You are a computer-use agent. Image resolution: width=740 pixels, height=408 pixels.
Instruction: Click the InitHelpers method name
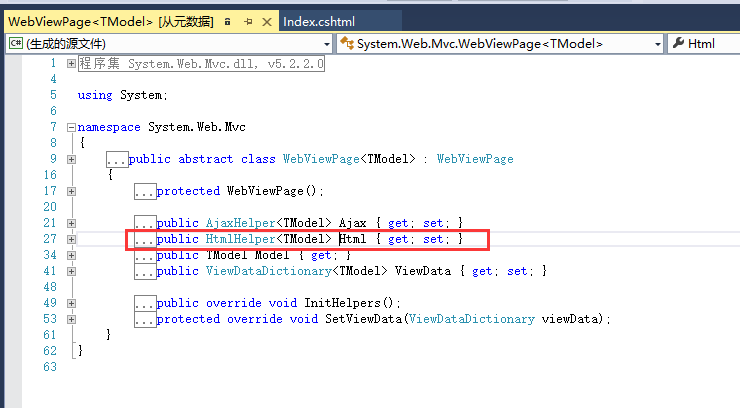pyautogui.click(x=342, y=303)
